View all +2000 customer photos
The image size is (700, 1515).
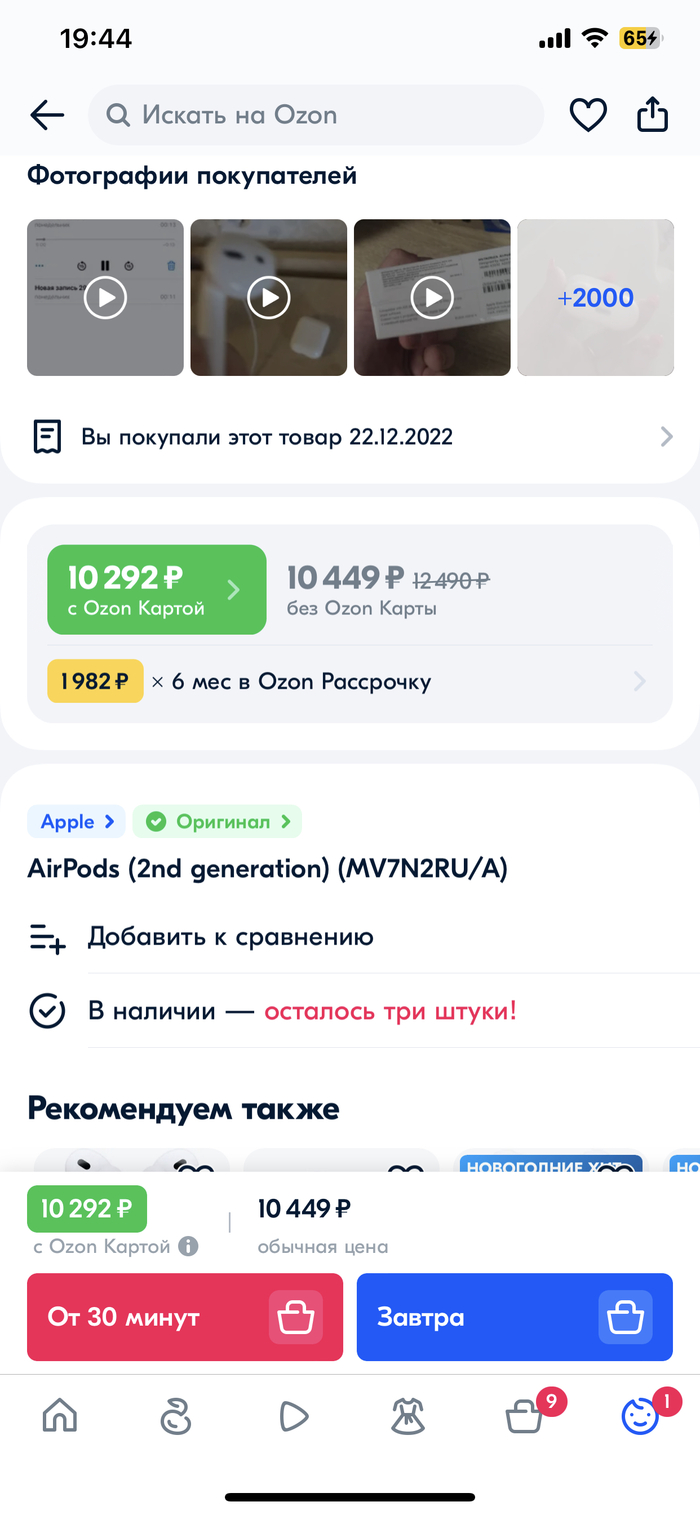click(595, 298)
